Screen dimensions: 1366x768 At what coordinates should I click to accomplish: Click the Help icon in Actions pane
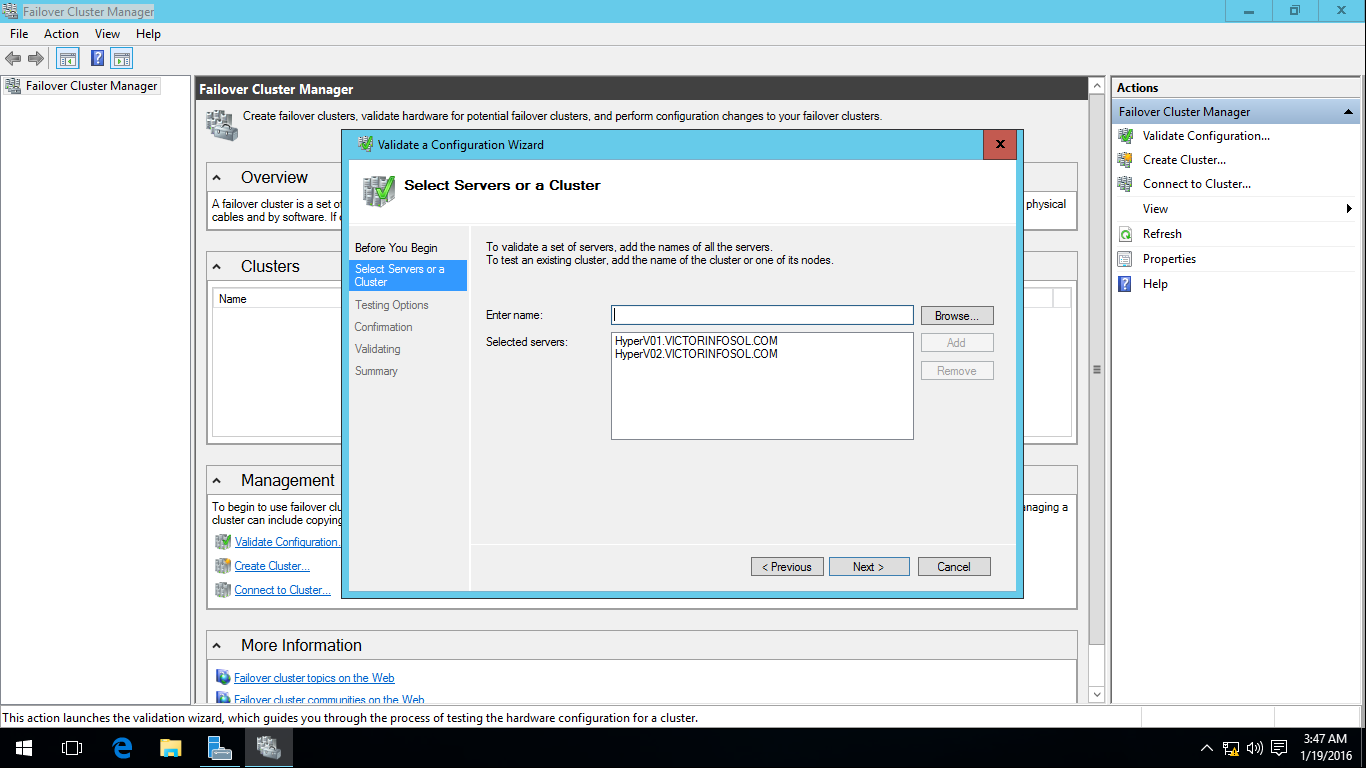[1125, 284]
